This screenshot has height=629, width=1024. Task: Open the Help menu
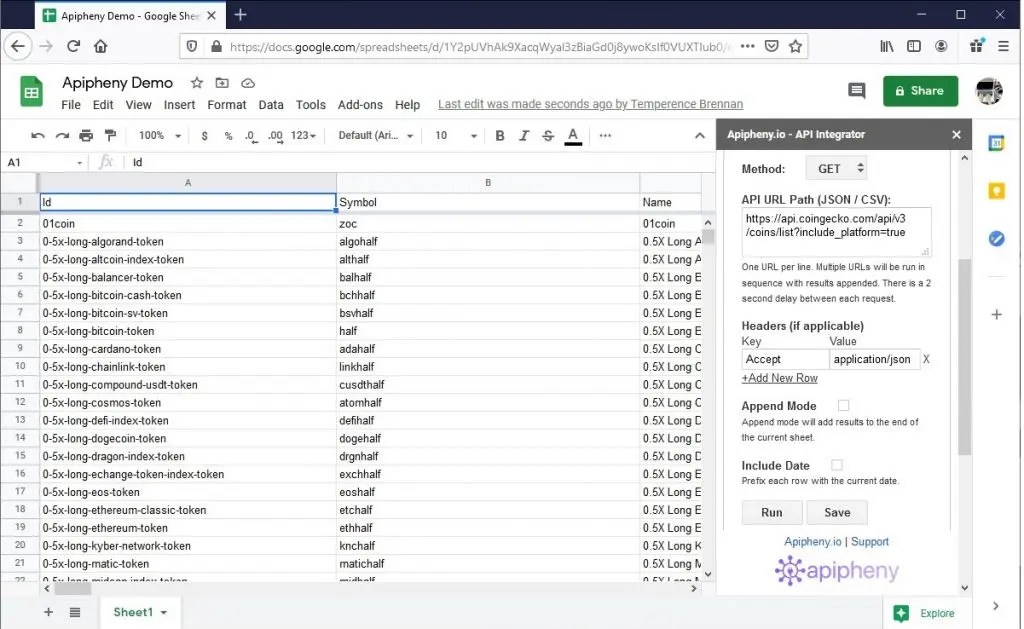[407, 105]
